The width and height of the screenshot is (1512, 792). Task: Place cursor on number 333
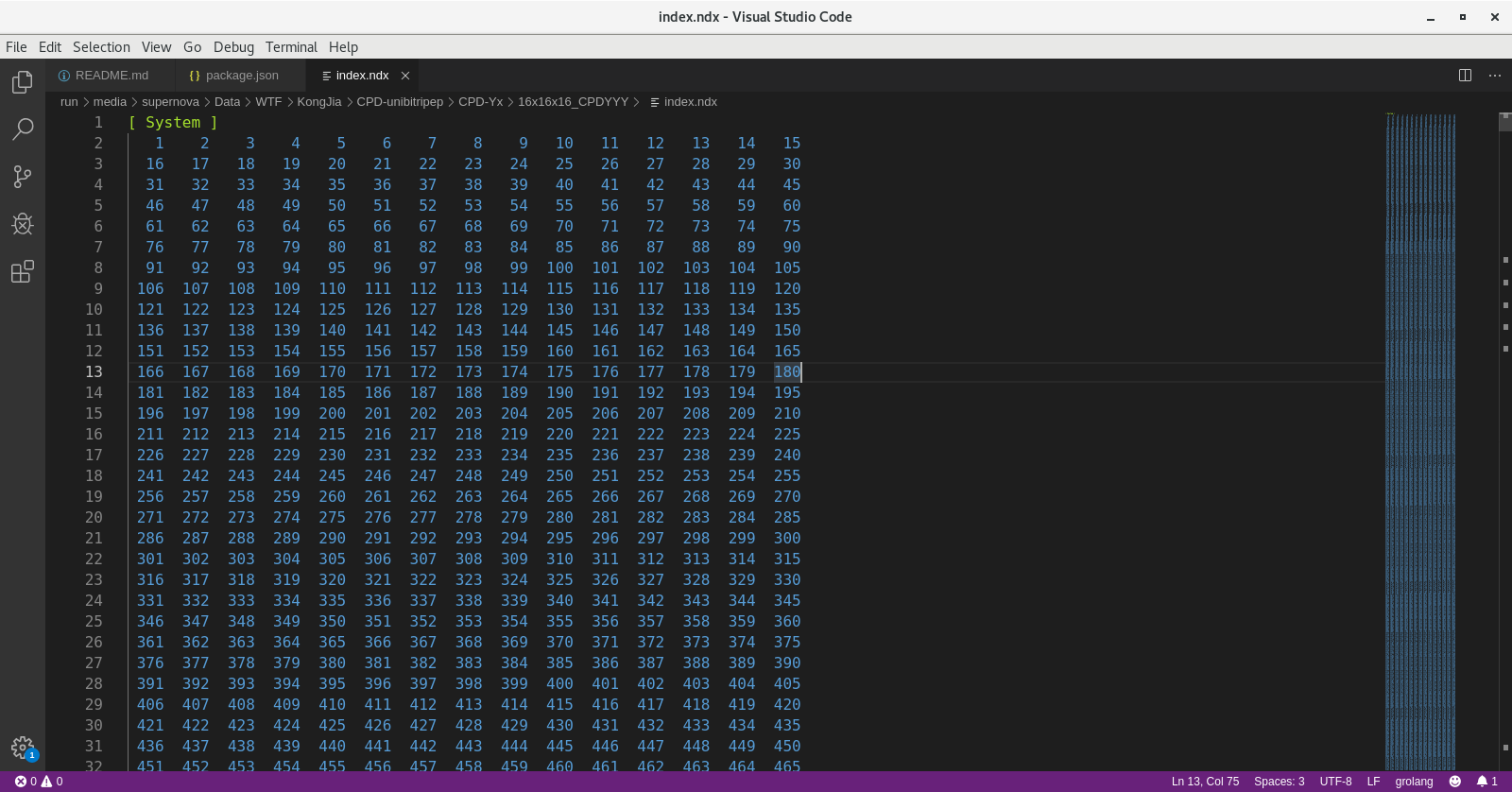[x=241, y=601]
